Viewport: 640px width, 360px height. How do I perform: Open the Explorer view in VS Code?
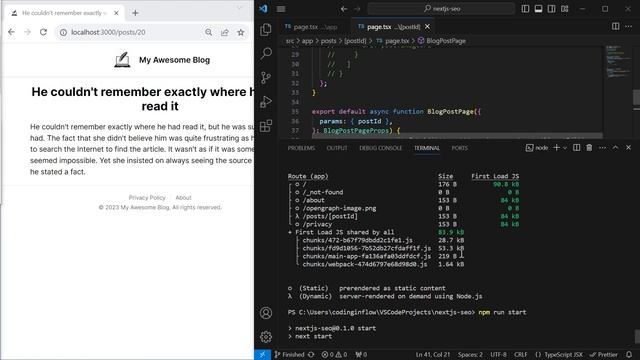click(x=266, y=29)
